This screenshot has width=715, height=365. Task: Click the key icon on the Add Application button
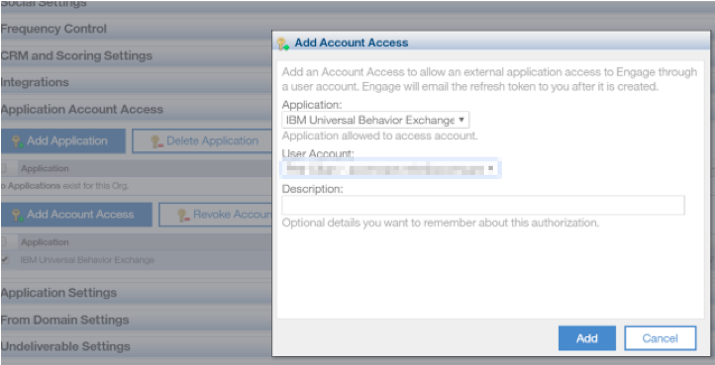coord(18,141)
